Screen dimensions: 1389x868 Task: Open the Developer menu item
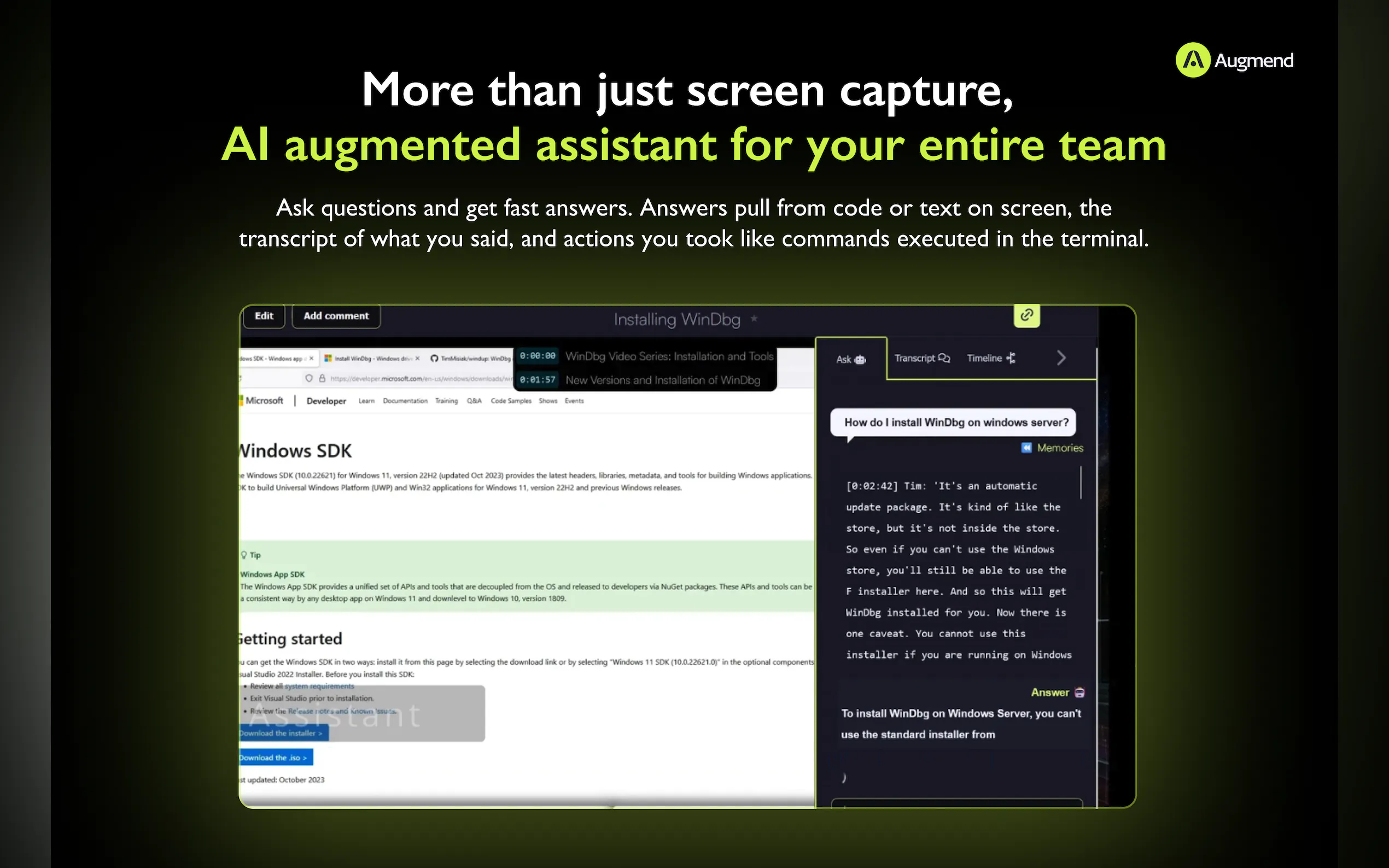point(326,401)
